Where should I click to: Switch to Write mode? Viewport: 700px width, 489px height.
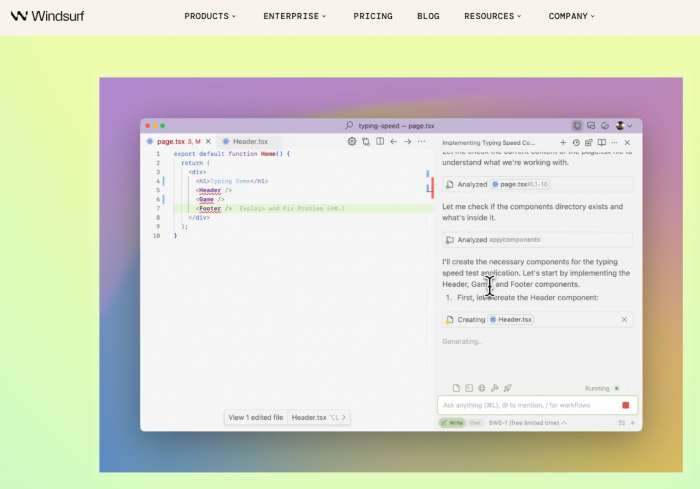coord(453,423)
